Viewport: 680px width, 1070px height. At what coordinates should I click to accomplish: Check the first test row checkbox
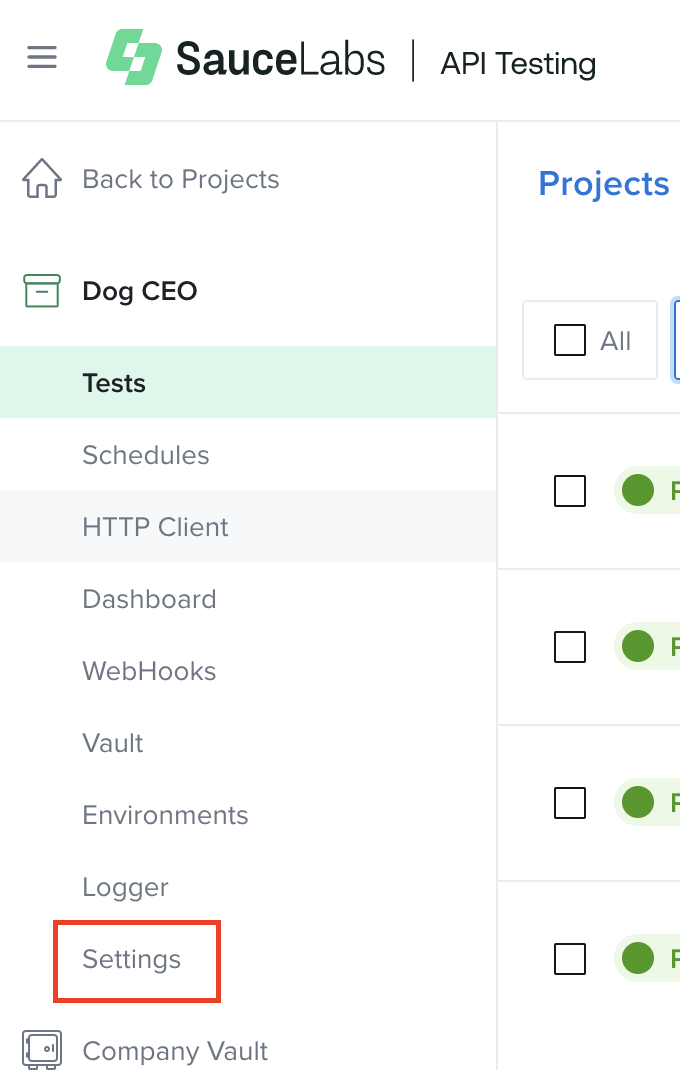coord(570,491)
